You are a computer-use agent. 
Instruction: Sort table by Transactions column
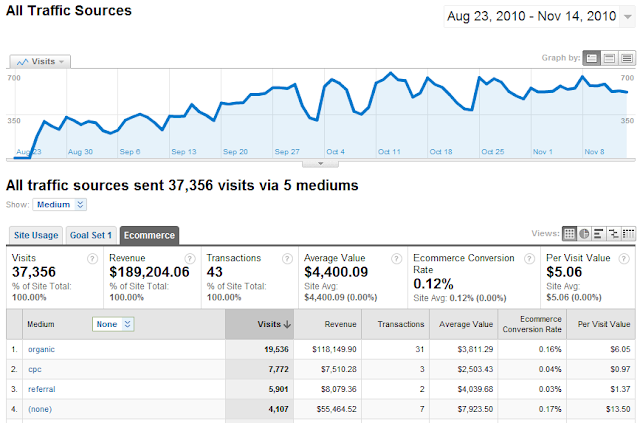[396, 324]
